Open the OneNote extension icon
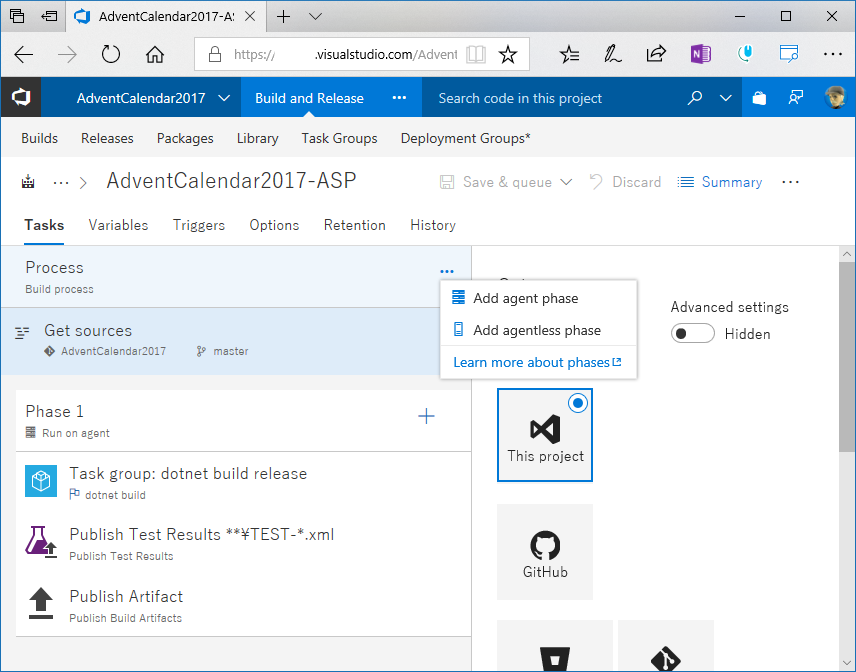Screen dimensions: 856x672 pos(700,54)
